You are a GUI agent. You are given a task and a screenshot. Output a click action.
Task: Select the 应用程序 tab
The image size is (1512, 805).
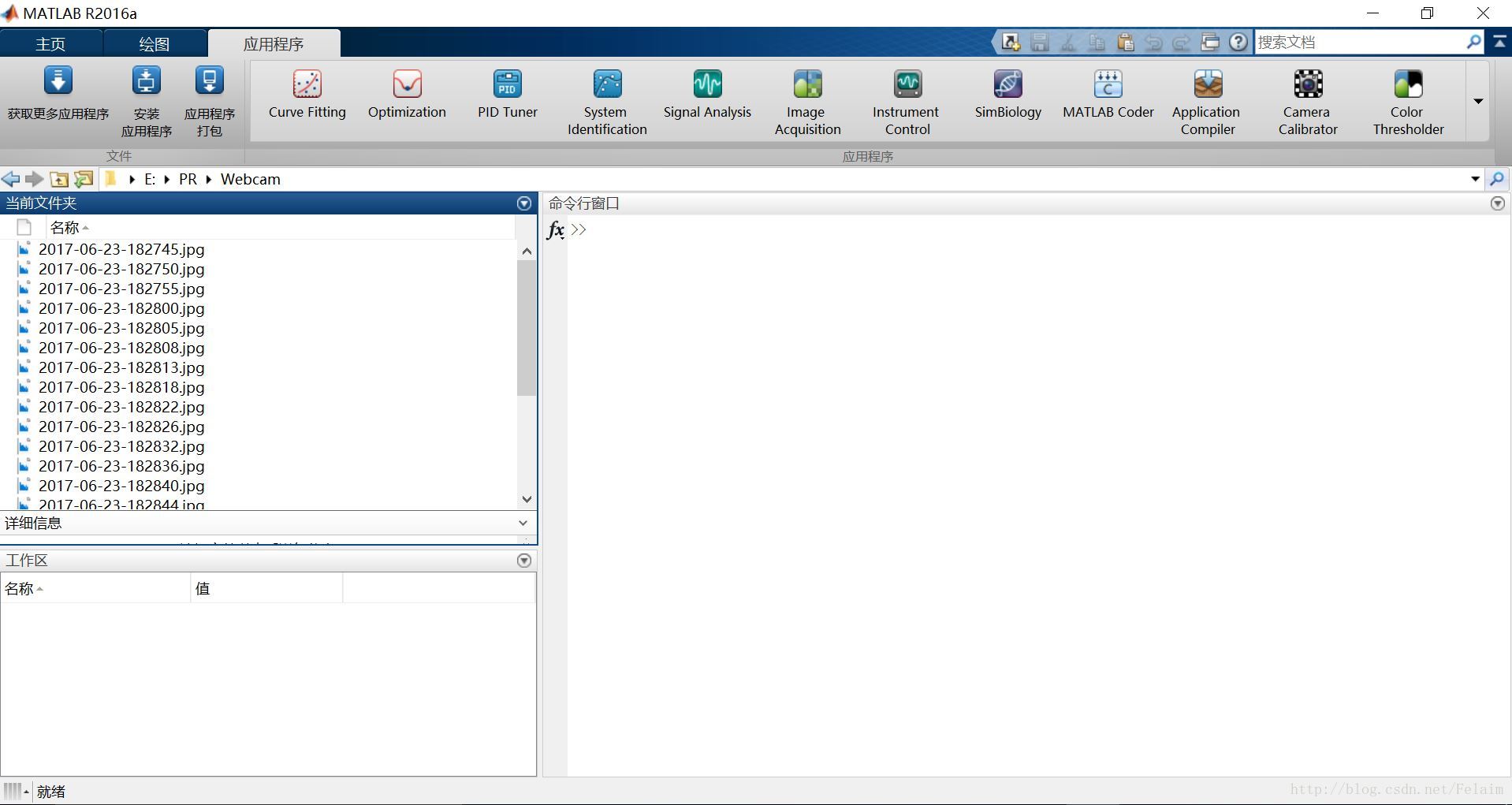(x=274, y=44)
